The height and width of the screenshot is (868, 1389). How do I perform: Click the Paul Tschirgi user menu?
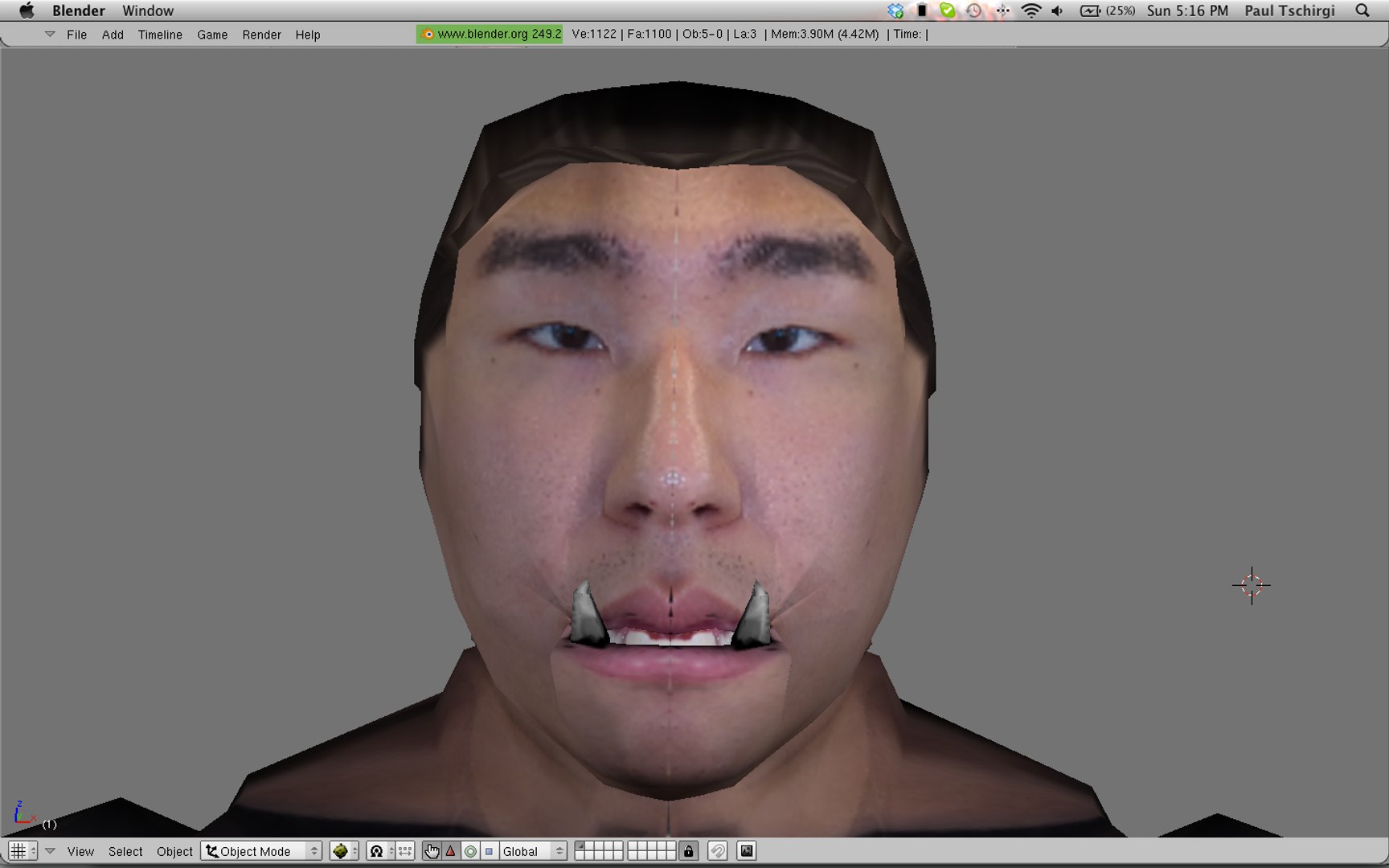pos(1289,10)
